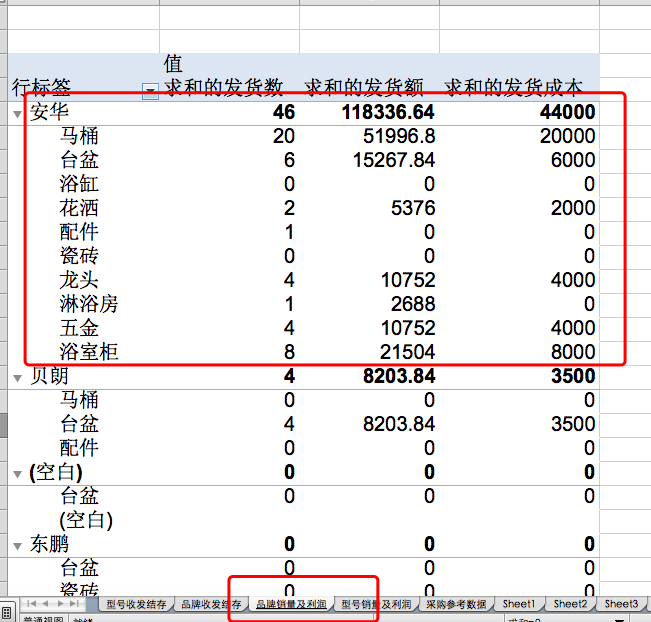Switch to Sheet1 tab
The image size is (651, 622).
pyautogui.click(x=519, y=605)
